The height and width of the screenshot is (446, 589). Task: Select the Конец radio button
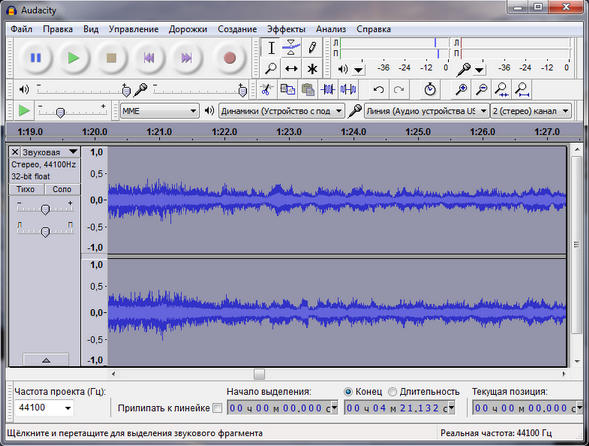click(x=348, y=392)
